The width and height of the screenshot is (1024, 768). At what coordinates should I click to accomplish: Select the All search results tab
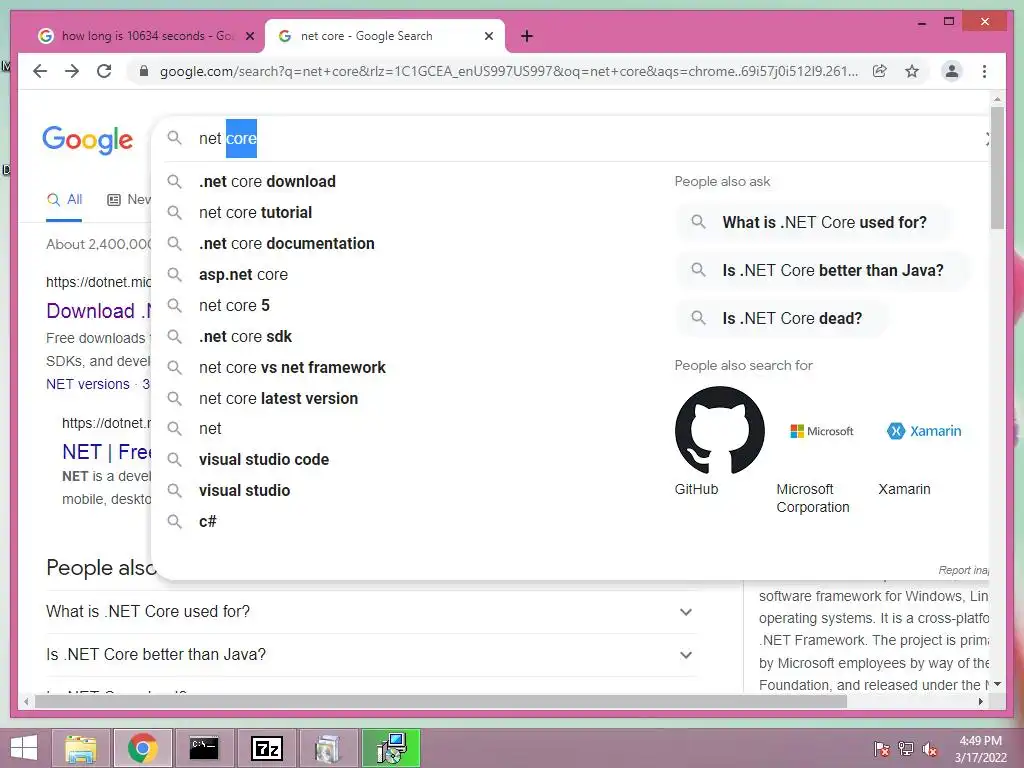coord(65,200)
